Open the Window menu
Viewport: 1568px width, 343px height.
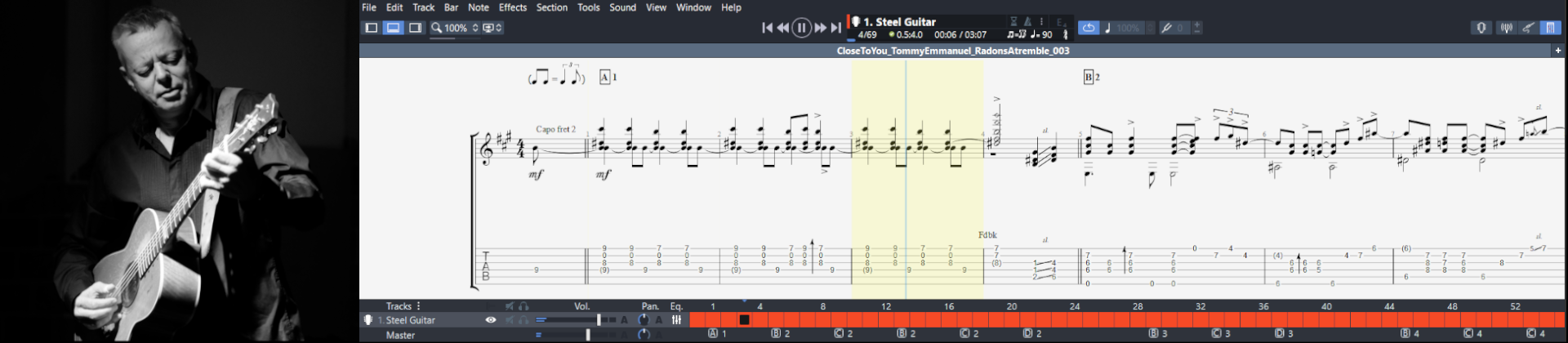693,7
